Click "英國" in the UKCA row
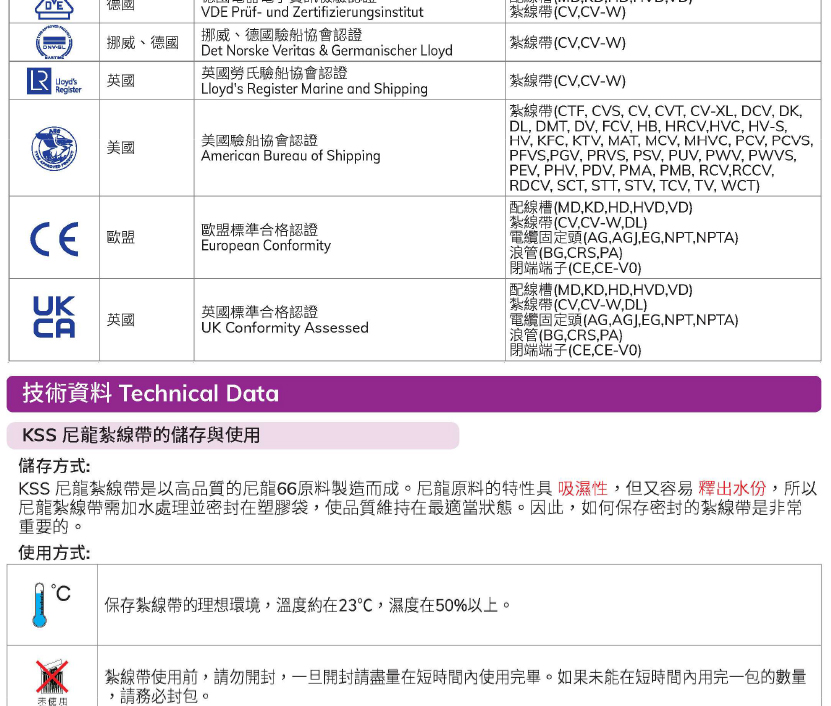 121,320
